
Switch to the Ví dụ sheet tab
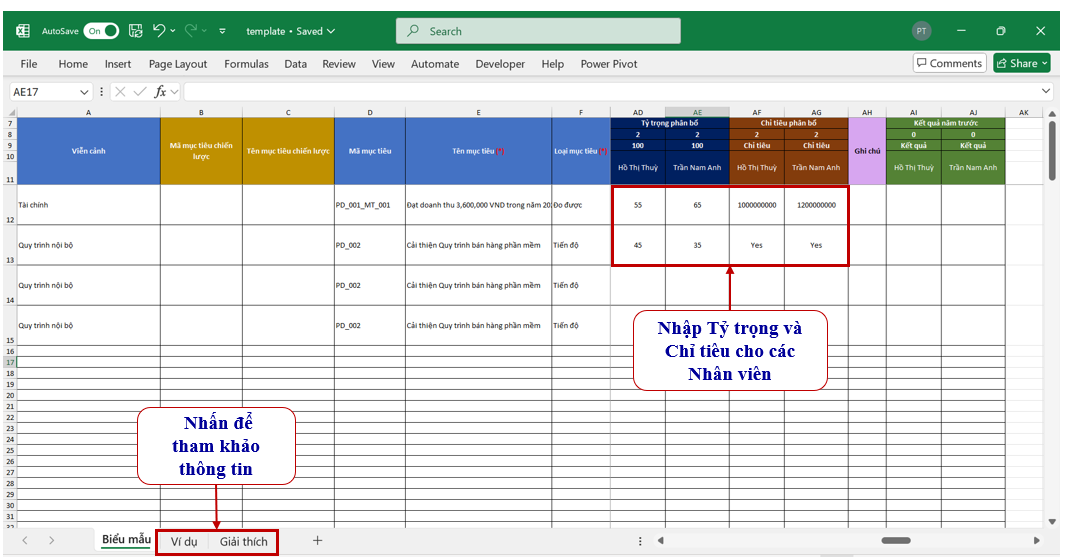(x=183, y=541)
